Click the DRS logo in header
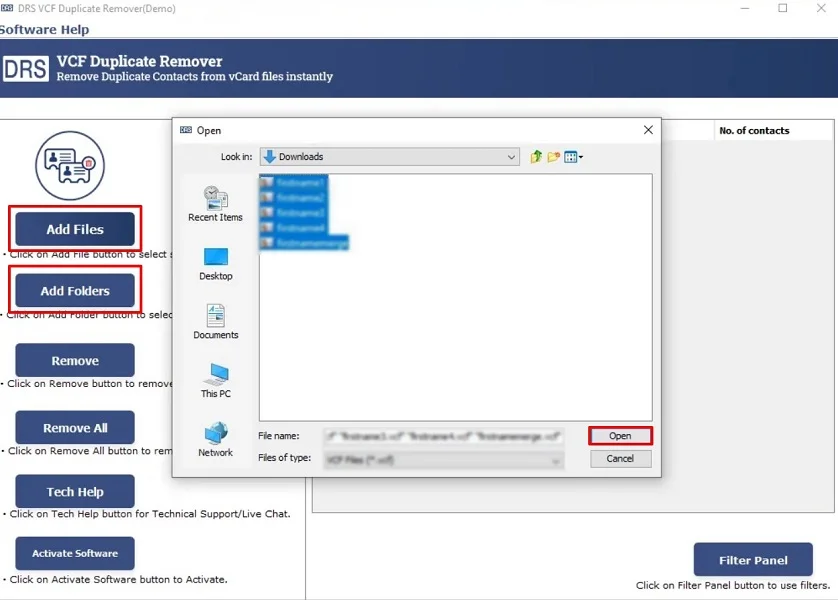The image size is (838, 600). coord(25,69)
